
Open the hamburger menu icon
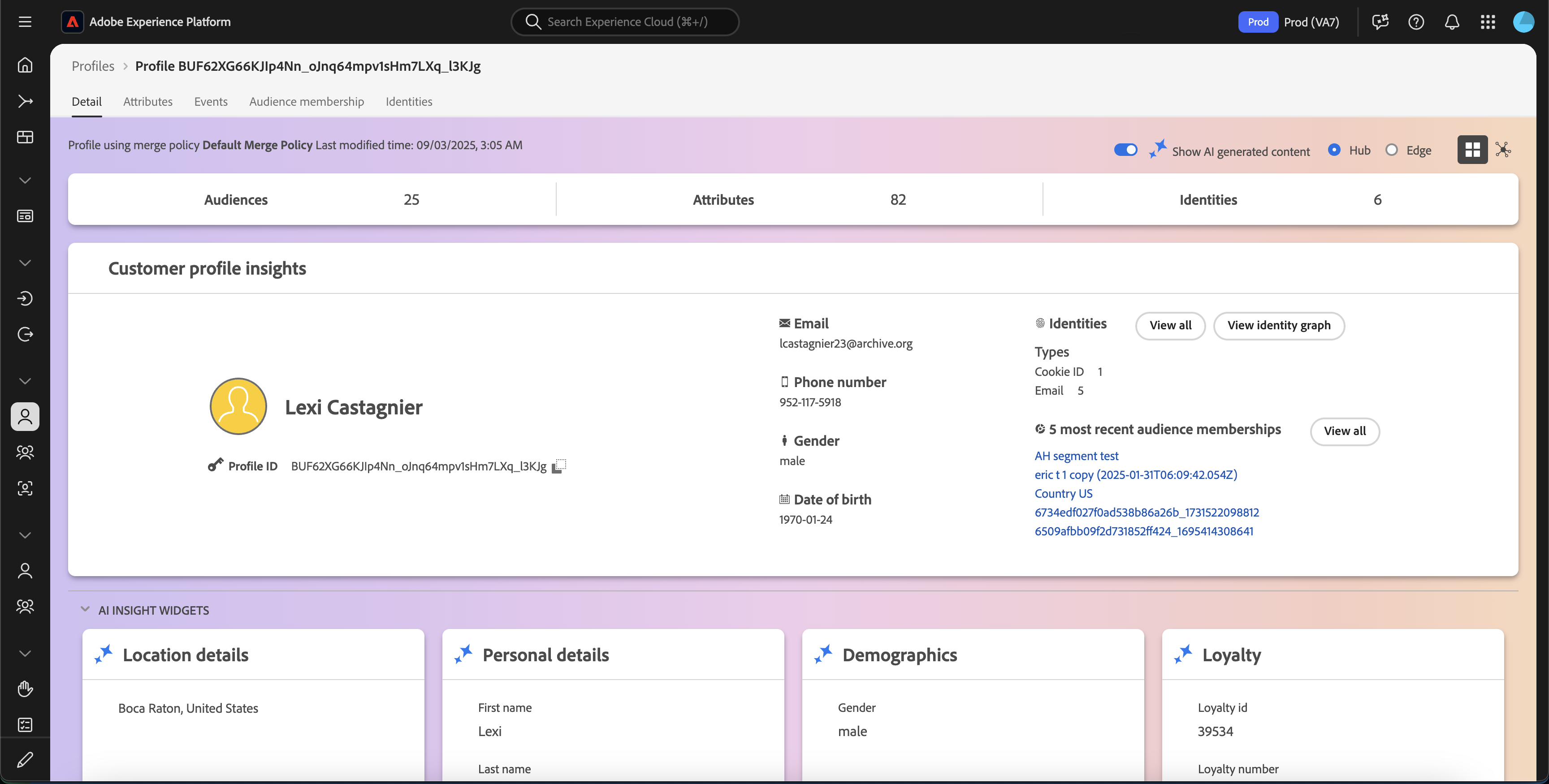point(25,22)
